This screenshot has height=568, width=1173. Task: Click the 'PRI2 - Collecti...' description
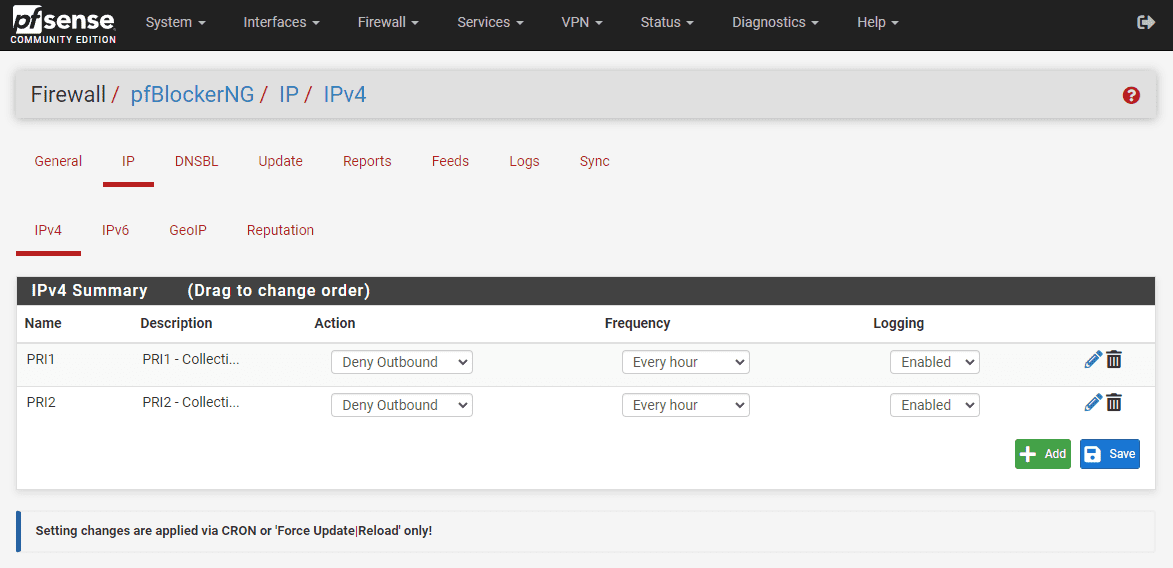pyautogui.click(x=192, y=403)
